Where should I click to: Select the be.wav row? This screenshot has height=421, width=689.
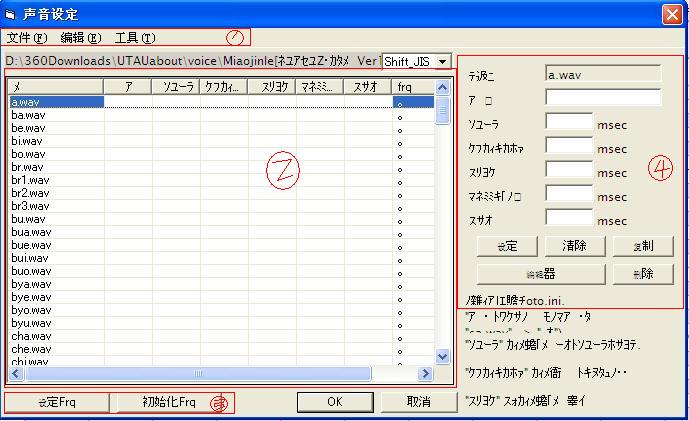pyautogui.click(x=222, y=128)
